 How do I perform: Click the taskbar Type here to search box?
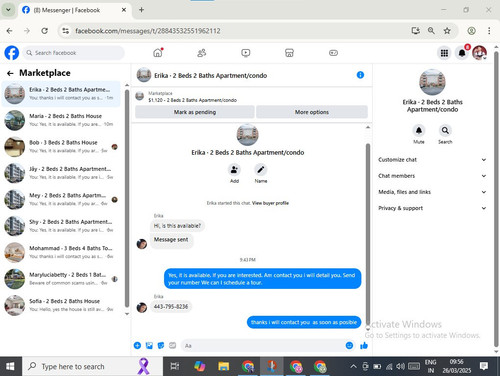[92, 366]
